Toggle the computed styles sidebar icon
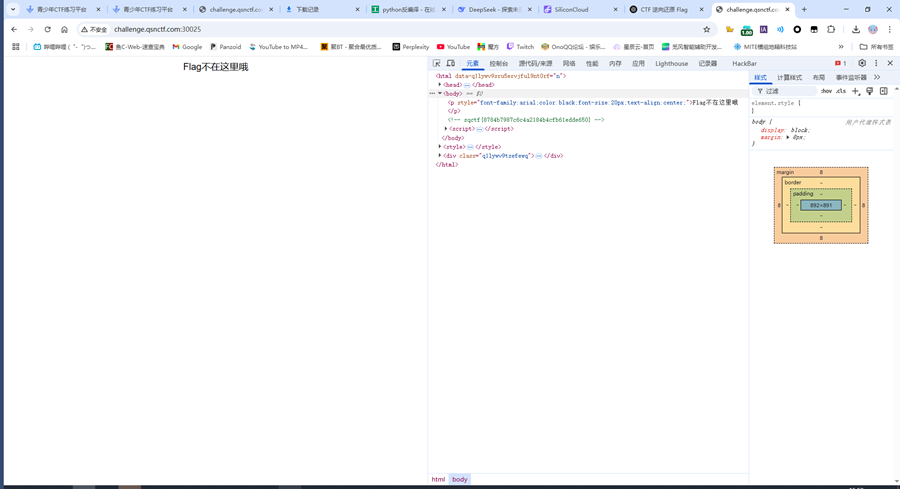This screenshot has width=900, height=489. [x=884, y=91]
